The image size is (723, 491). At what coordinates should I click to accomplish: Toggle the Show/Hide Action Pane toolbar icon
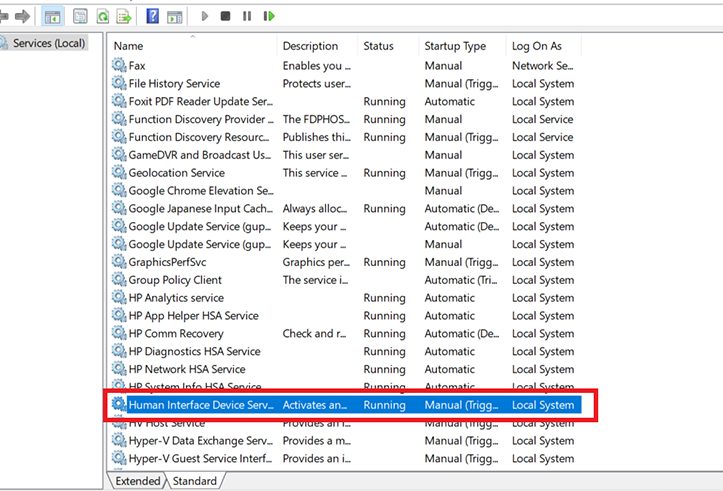coord(175,17)
